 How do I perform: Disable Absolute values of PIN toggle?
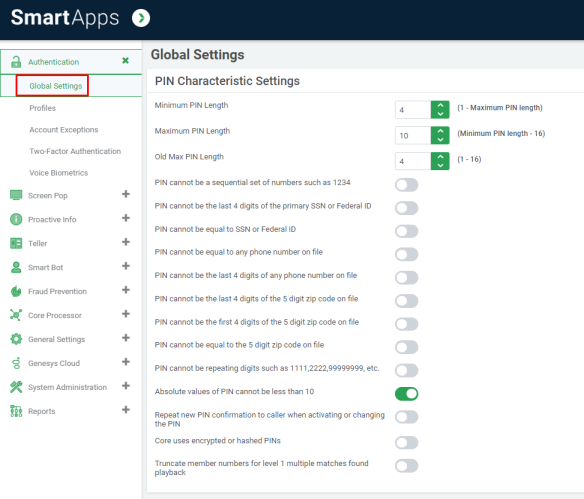406,394
